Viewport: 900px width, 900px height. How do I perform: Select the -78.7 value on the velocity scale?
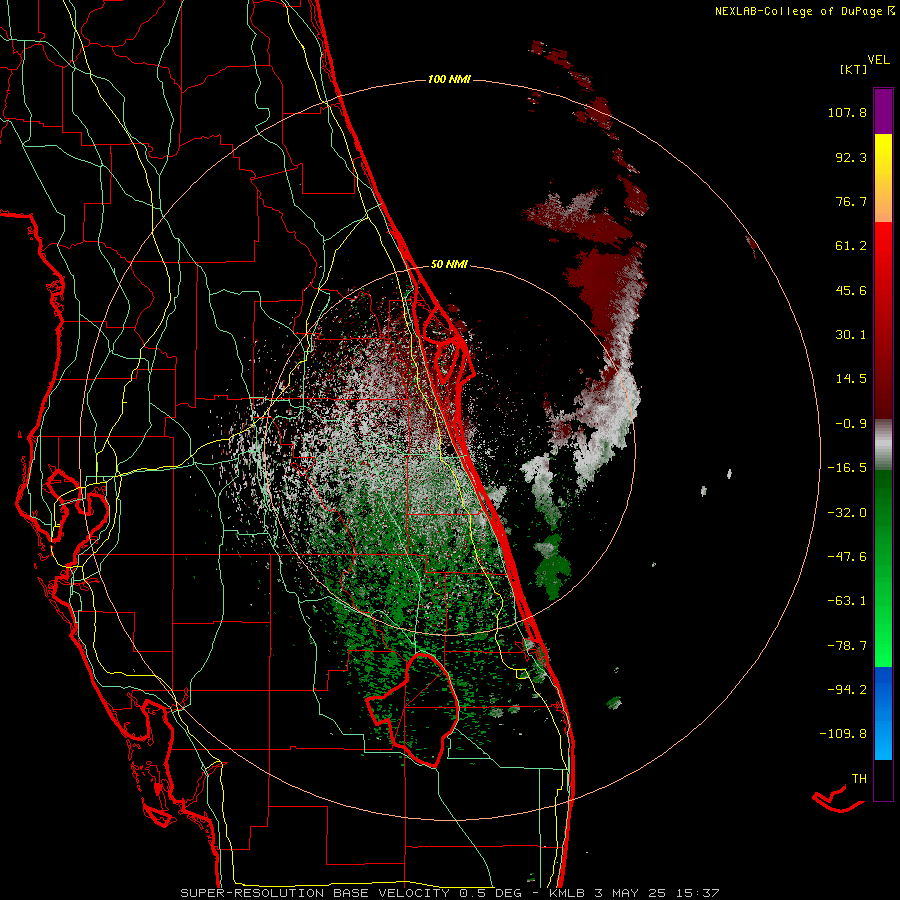click(x=847, y=646)
